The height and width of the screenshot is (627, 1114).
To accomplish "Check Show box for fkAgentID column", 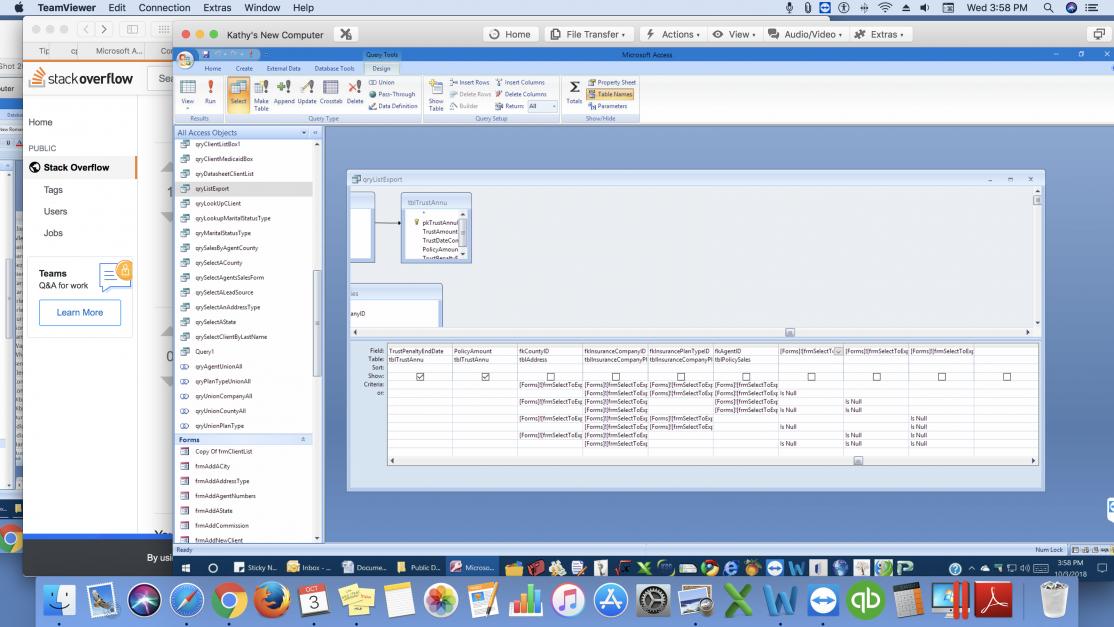I will point(746,376).
